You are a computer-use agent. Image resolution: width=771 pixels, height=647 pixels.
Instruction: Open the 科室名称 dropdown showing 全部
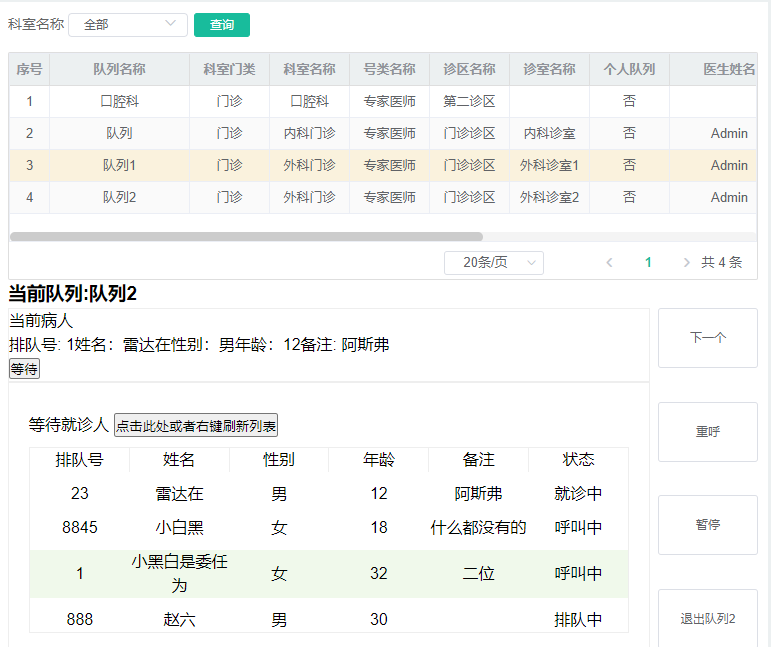pos(128,25)
